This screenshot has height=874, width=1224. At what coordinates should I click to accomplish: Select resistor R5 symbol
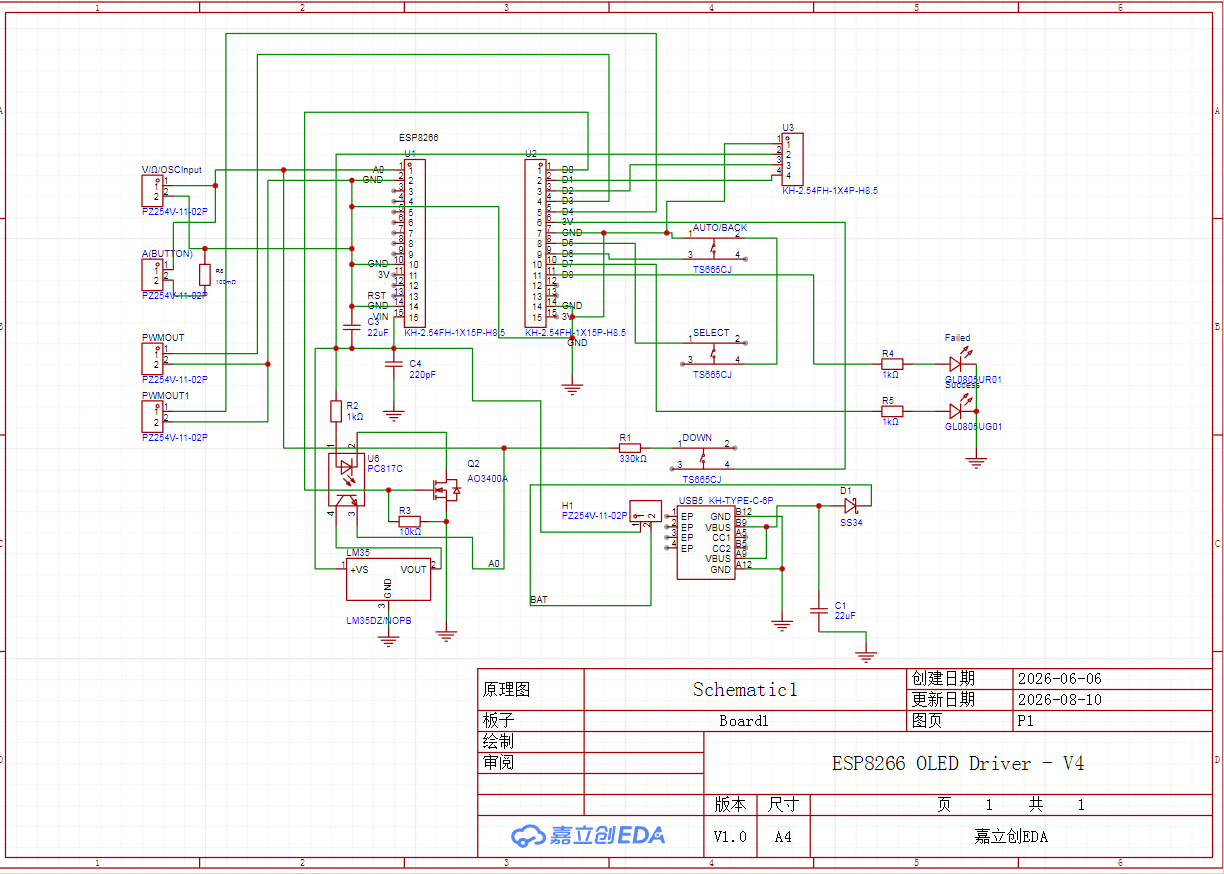(891, 411)
